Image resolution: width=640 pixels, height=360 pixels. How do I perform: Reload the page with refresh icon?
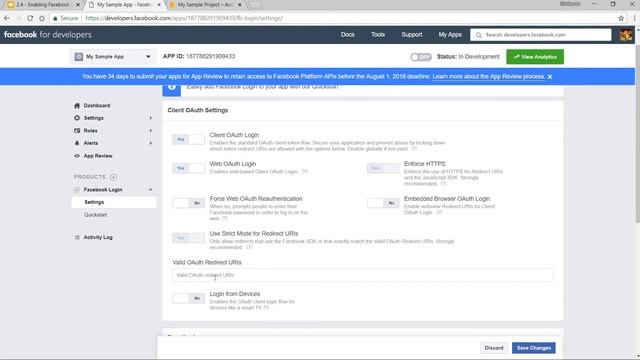pos(30,18)
